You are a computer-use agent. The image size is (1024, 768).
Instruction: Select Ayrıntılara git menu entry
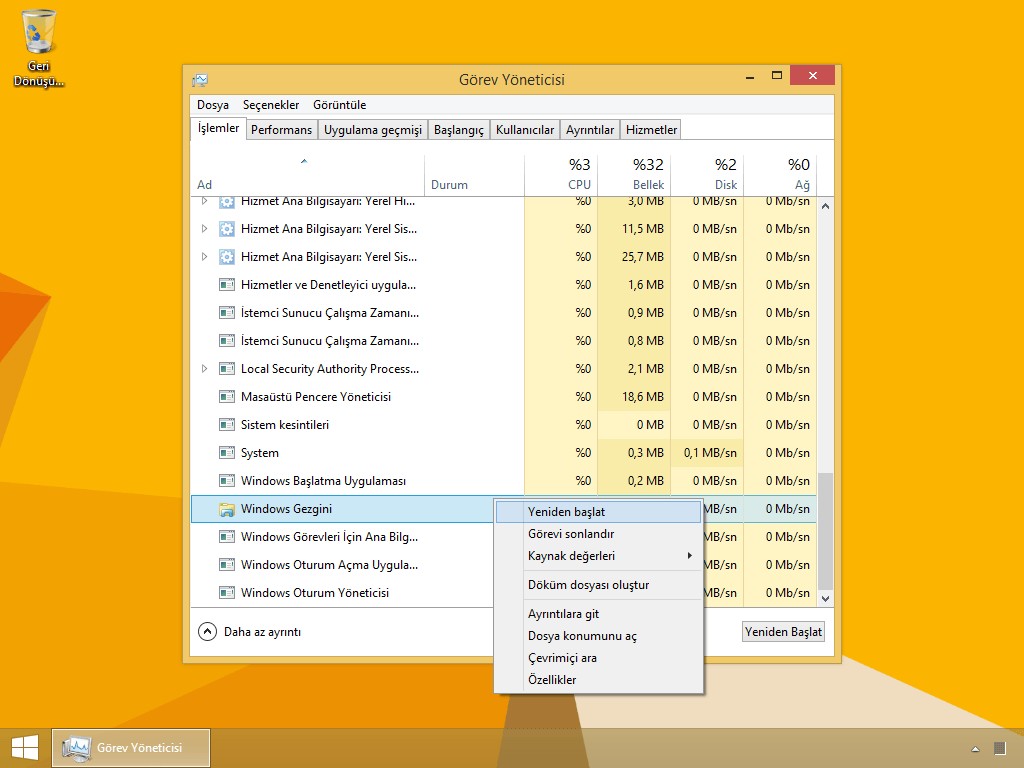pos(599,614)
